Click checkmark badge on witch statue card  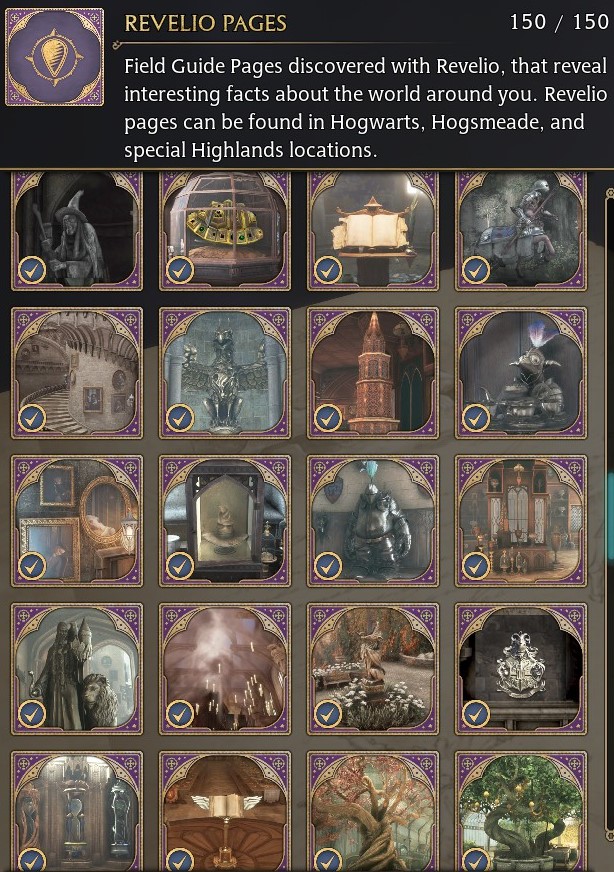(32, 270)
